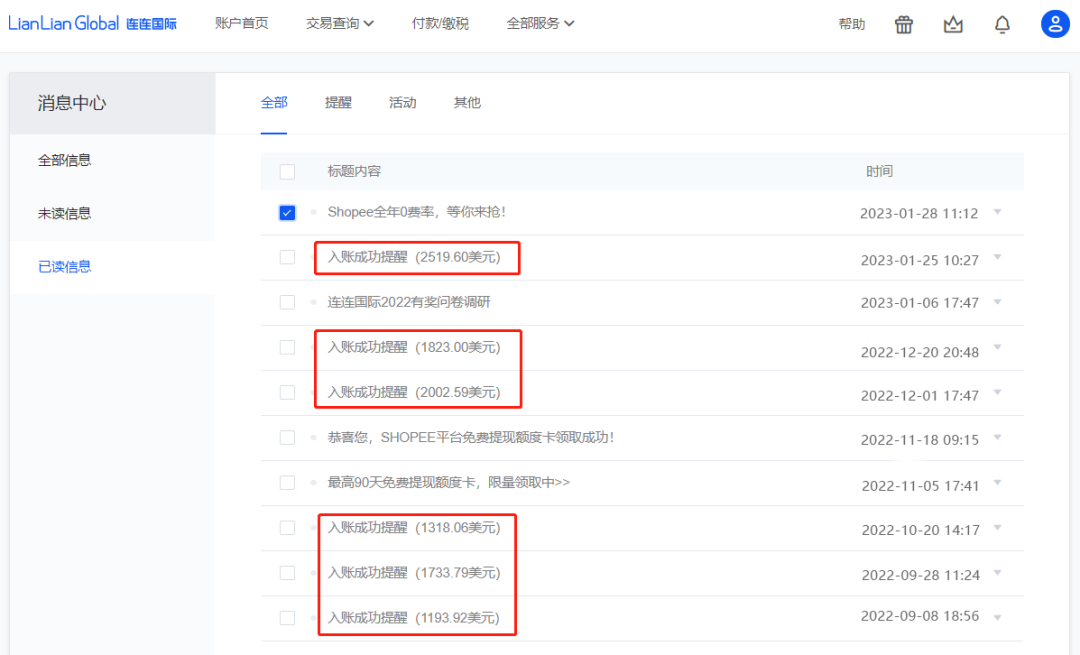The height and width of the screenshot is (655, 1080).
Task: Click the 时间 column header
Action: pyautogui.click(x=879, y=171)
